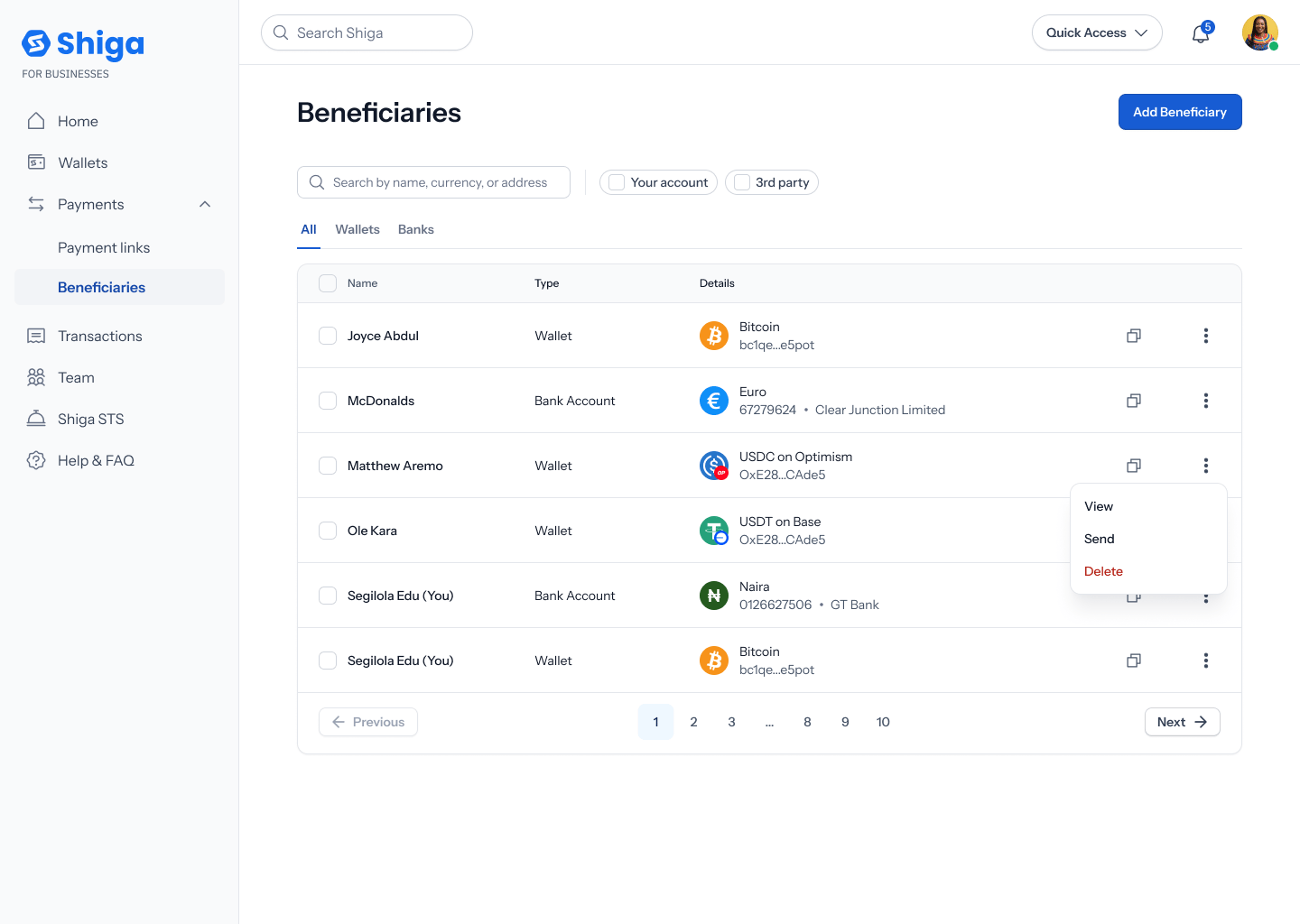Enable the 'Your account' filter checkbox
The image size is (1300, 924).
(x=617, y=182)
